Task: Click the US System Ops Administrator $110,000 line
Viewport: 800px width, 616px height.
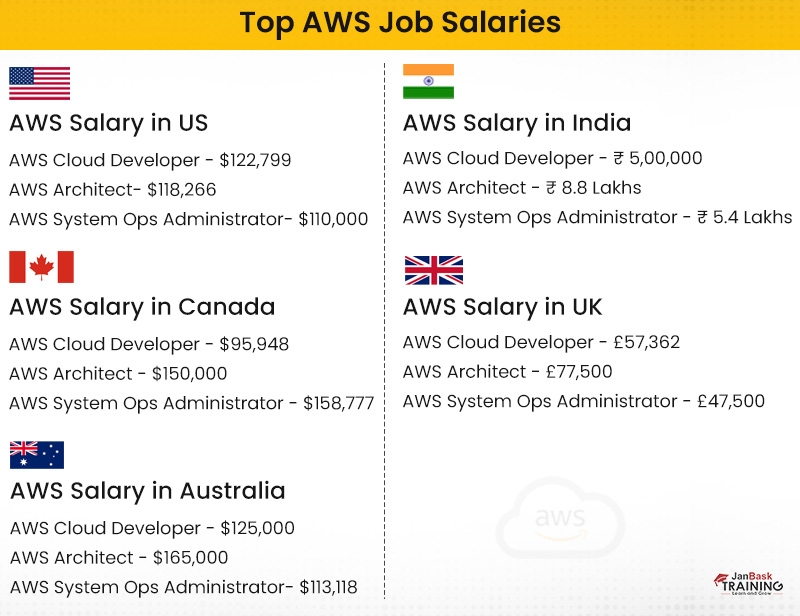Action: pos(189,219)
